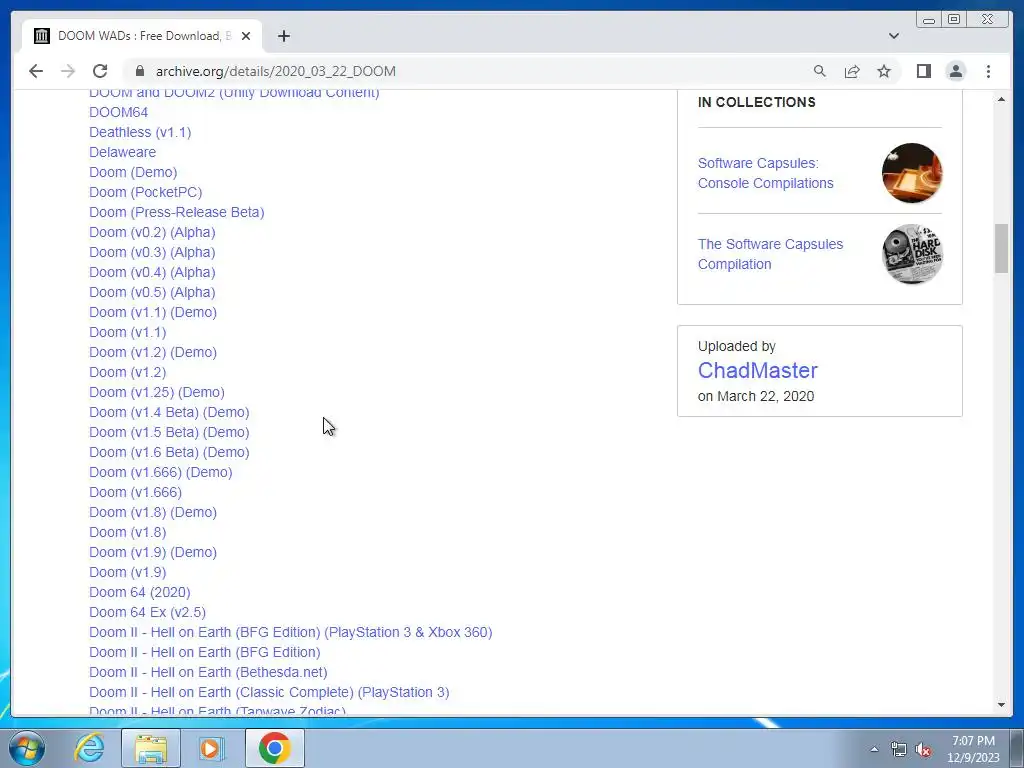The height and width of the screenshot is (768, 1024).
Task: Open the Delaweare link
Action: 122,152
